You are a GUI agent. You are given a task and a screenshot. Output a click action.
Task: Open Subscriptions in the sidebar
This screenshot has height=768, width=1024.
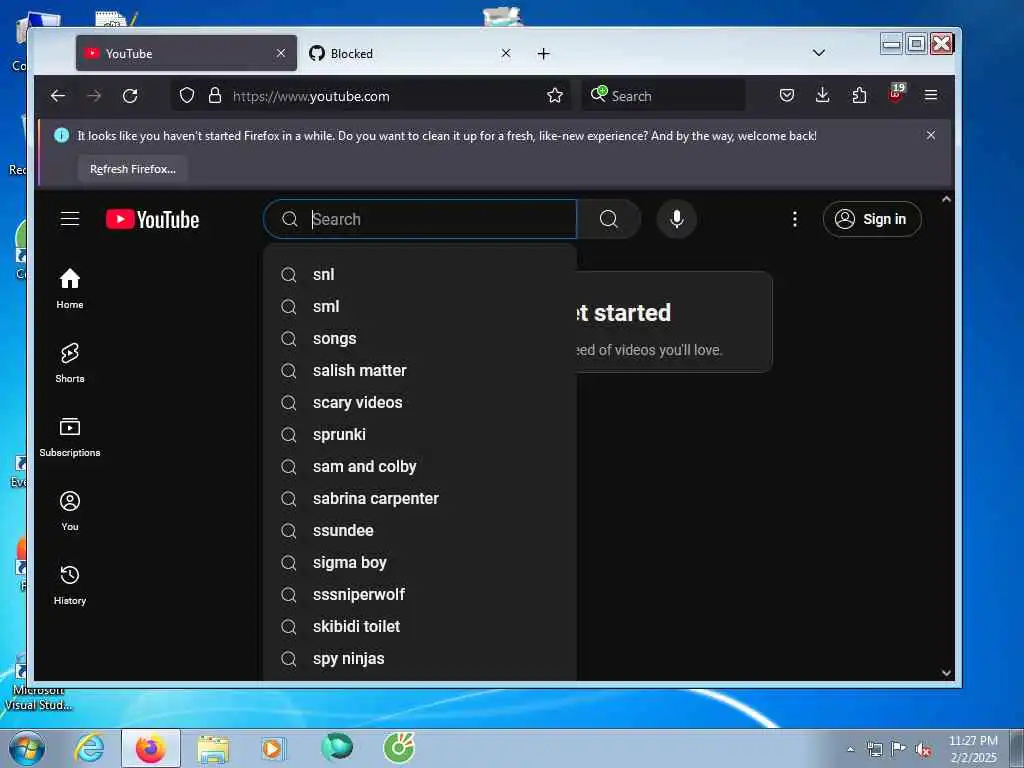tap(70, 437)
